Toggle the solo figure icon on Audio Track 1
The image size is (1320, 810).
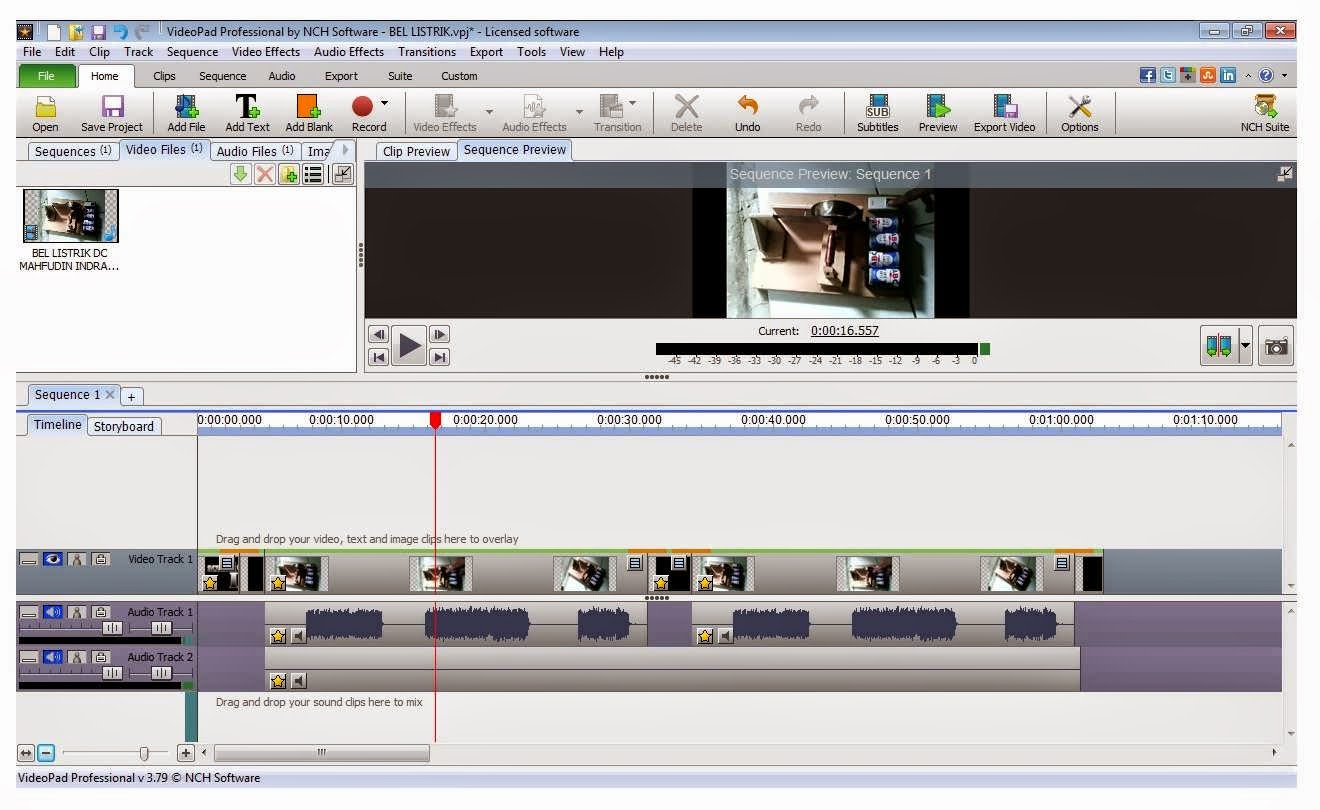coord(77,611)
